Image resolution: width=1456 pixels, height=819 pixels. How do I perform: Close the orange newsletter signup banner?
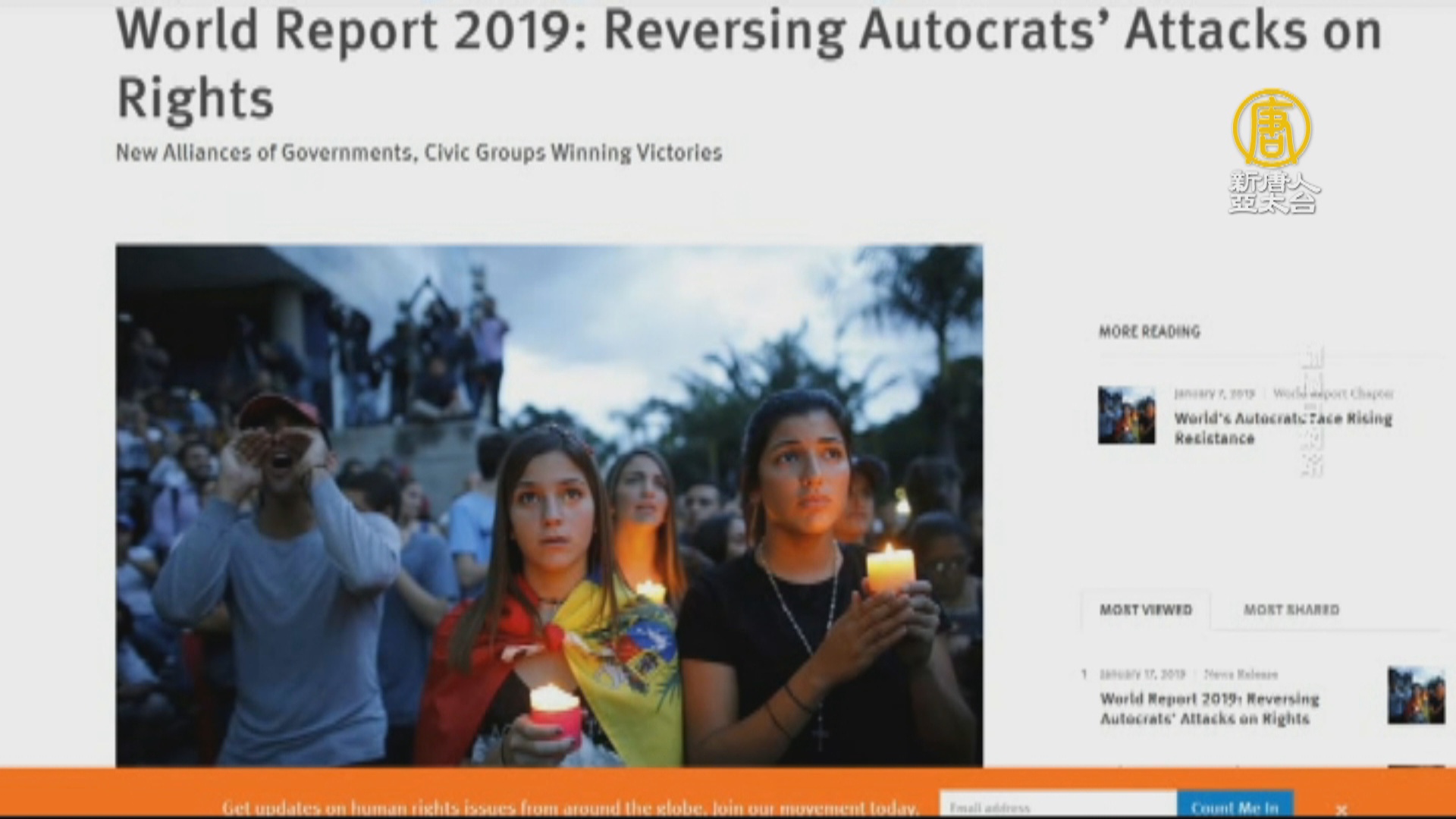pyautogui.click(x=1341, y=809)
